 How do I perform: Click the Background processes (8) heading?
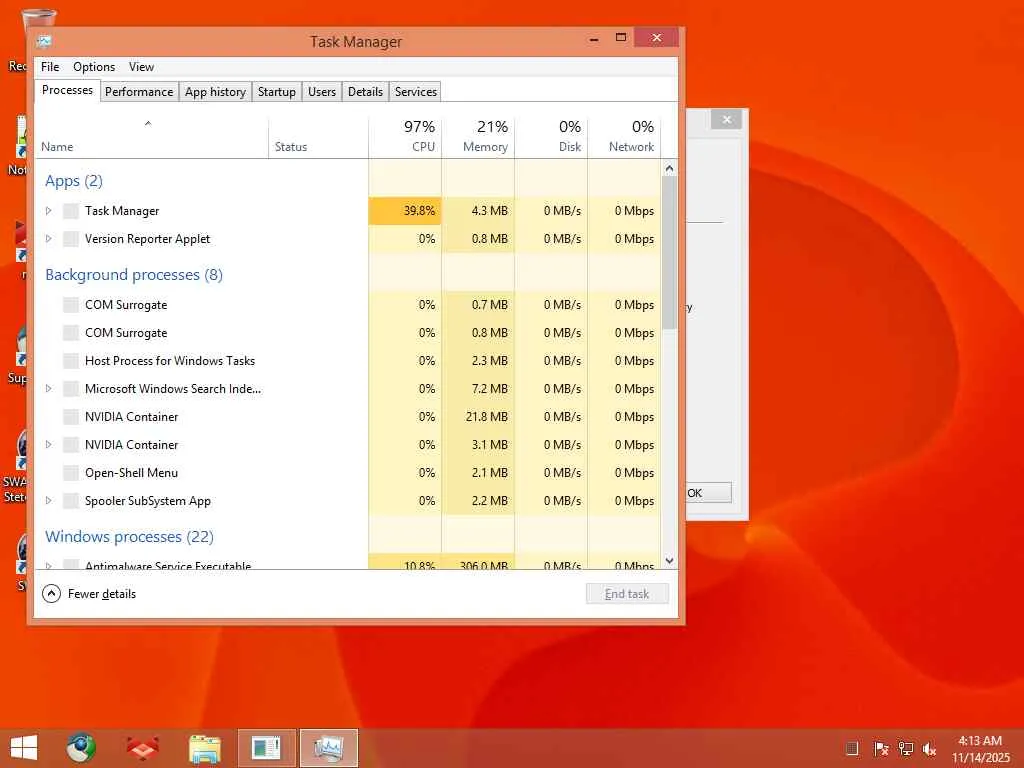(x=134, y=275)
